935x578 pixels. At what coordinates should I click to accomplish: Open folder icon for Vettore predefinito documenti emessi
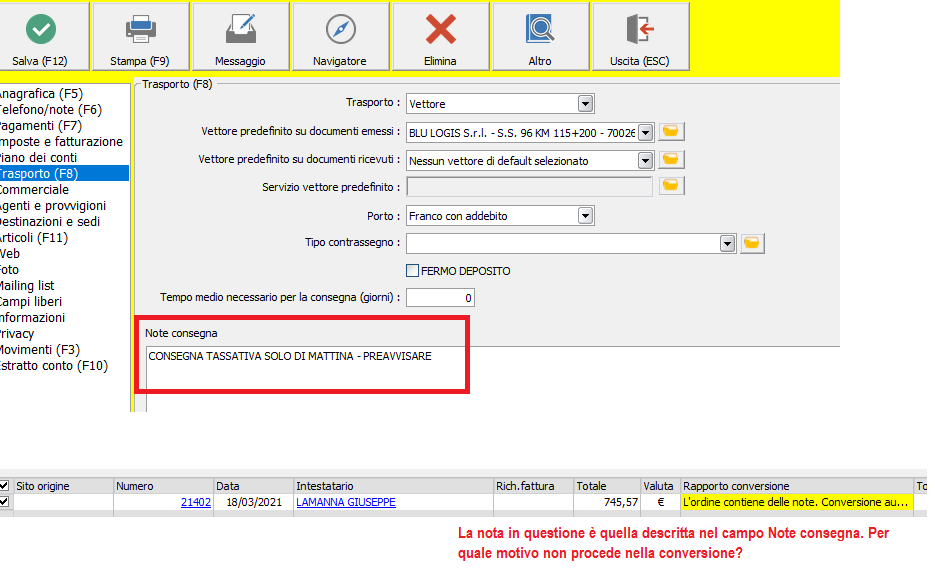click(671, 132)
